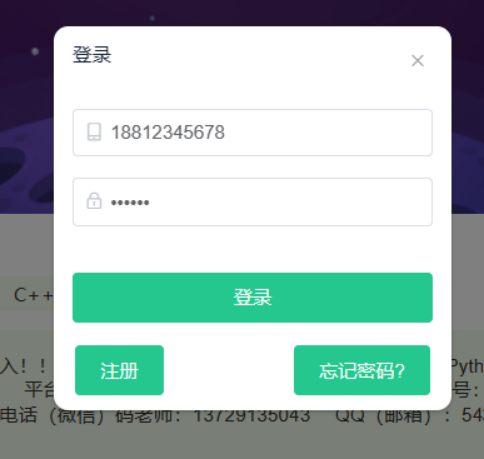Click the 忘记密码? button
This screenshot has height=459, width=484.
coord(362,370)
